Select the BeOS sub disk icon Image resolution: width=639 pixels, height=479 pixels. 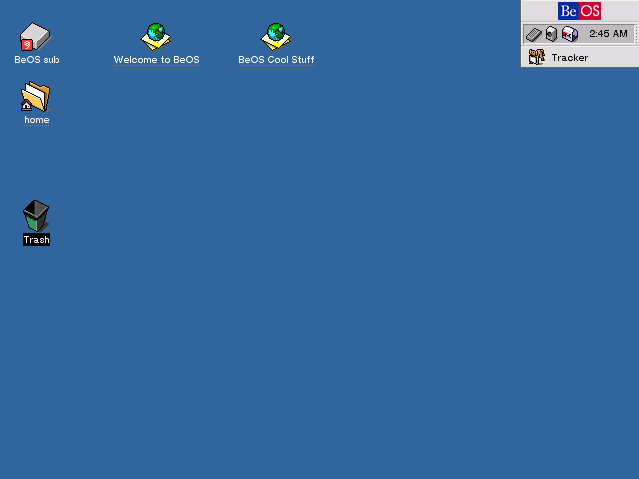coord(35,37)
